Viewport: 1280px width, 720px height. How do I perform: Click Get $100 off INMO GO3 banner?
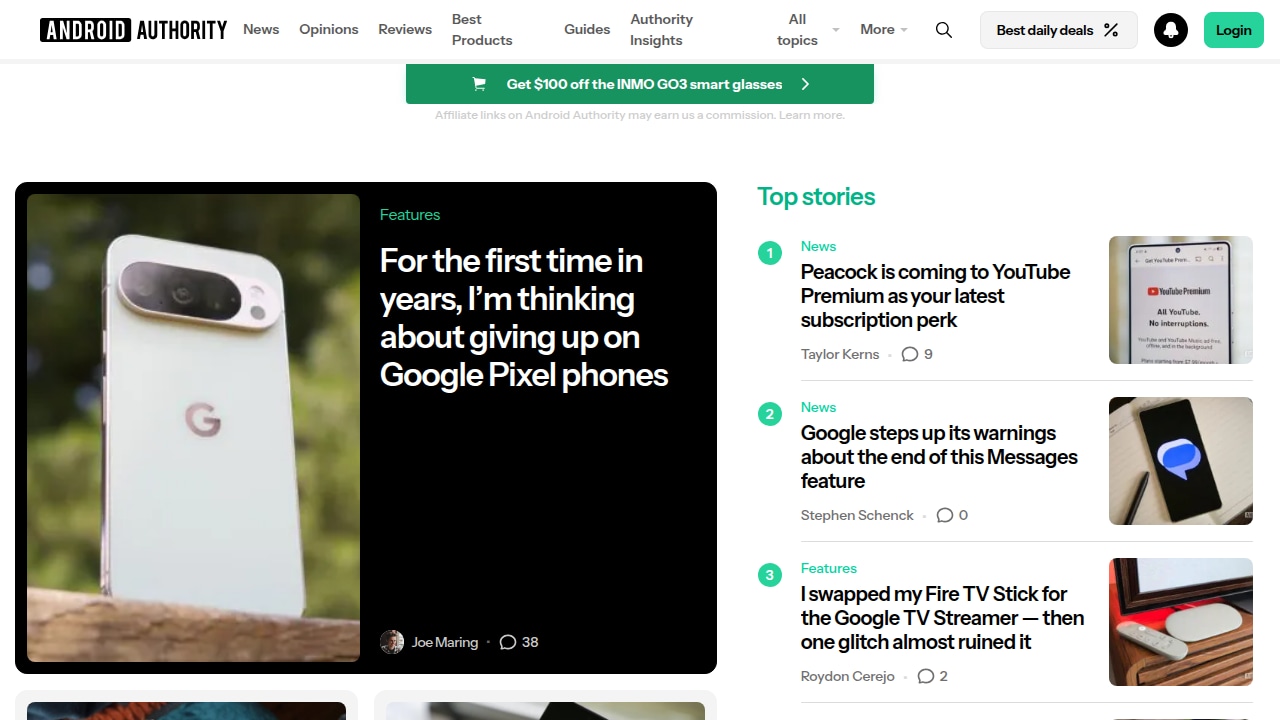tap(640, 84)
